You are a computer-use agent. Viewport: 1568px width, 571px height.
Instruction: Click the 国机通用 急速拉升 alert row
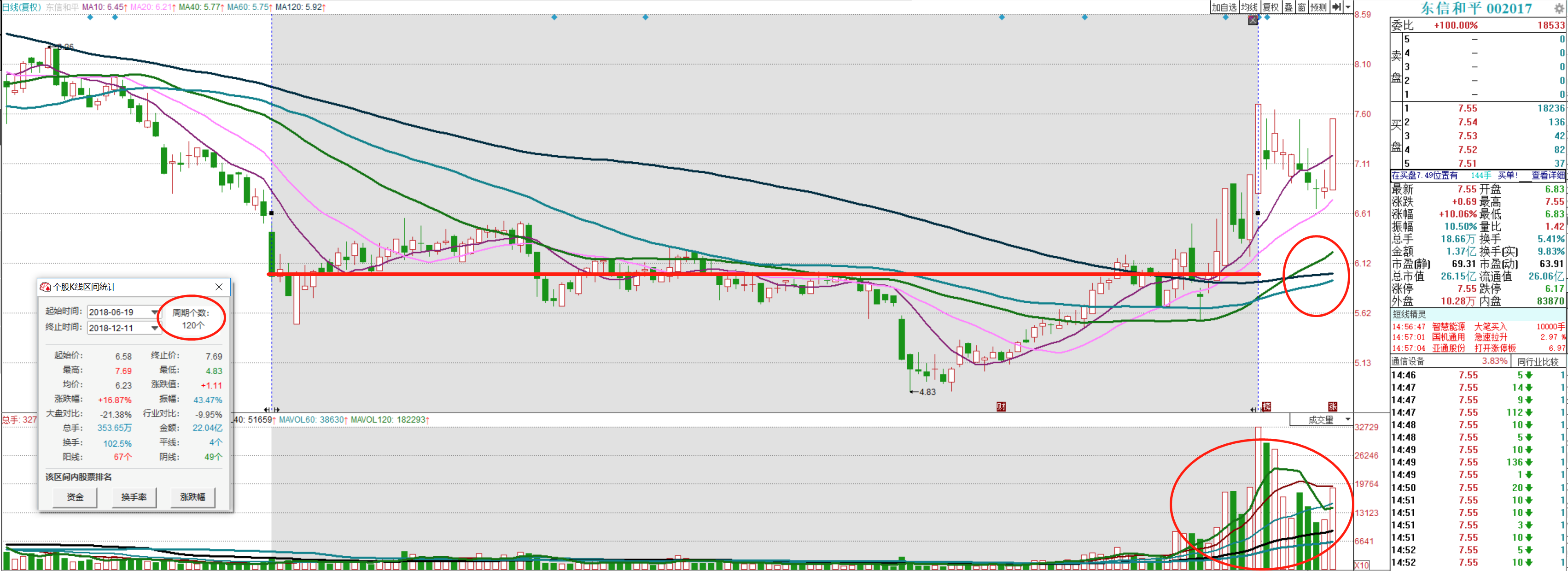pyautogui.click(x=1479, y=337)
